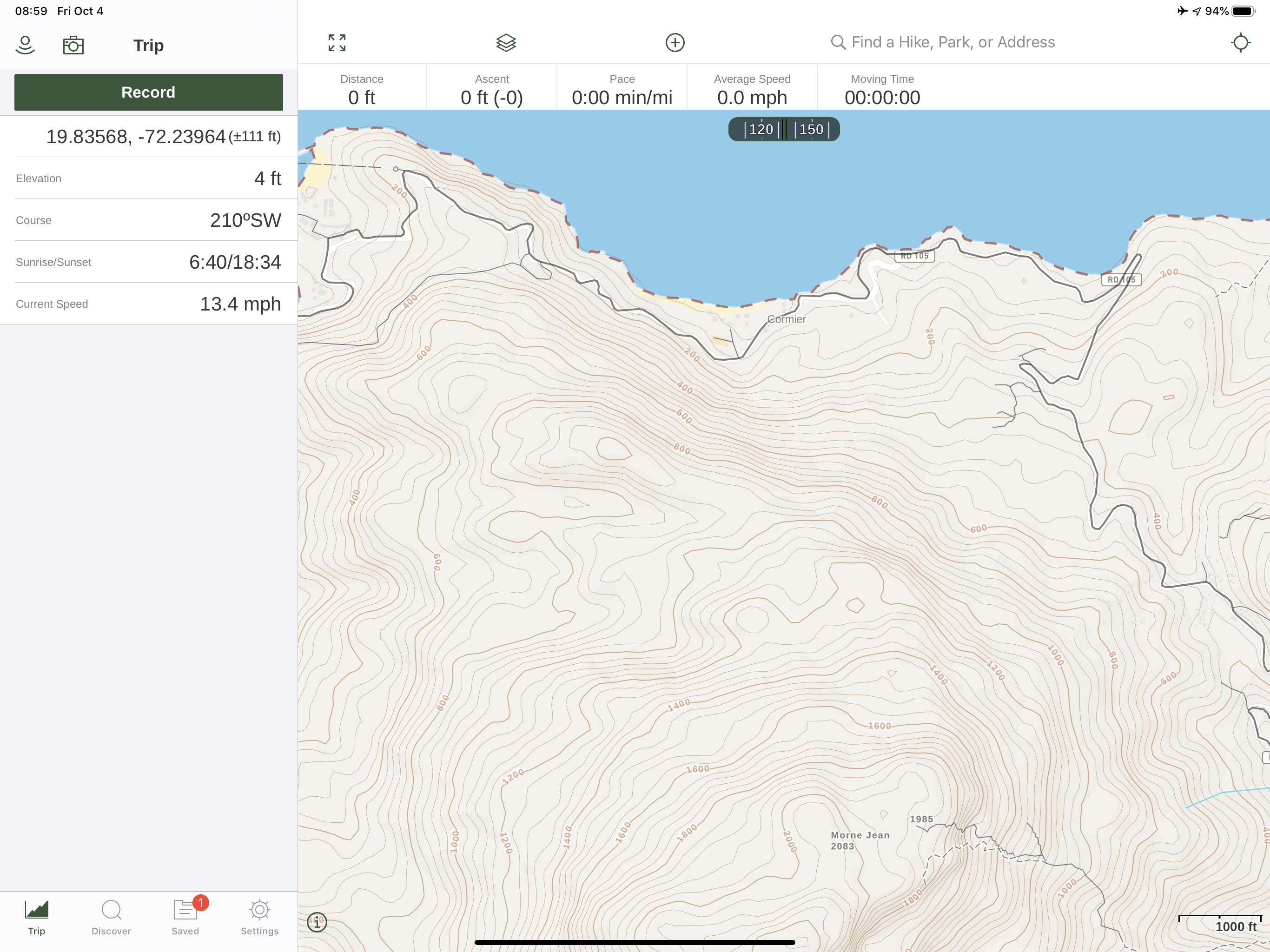Tap the 08:59 clock in status bar
The image size is (1270, 952).
(31, 11)
